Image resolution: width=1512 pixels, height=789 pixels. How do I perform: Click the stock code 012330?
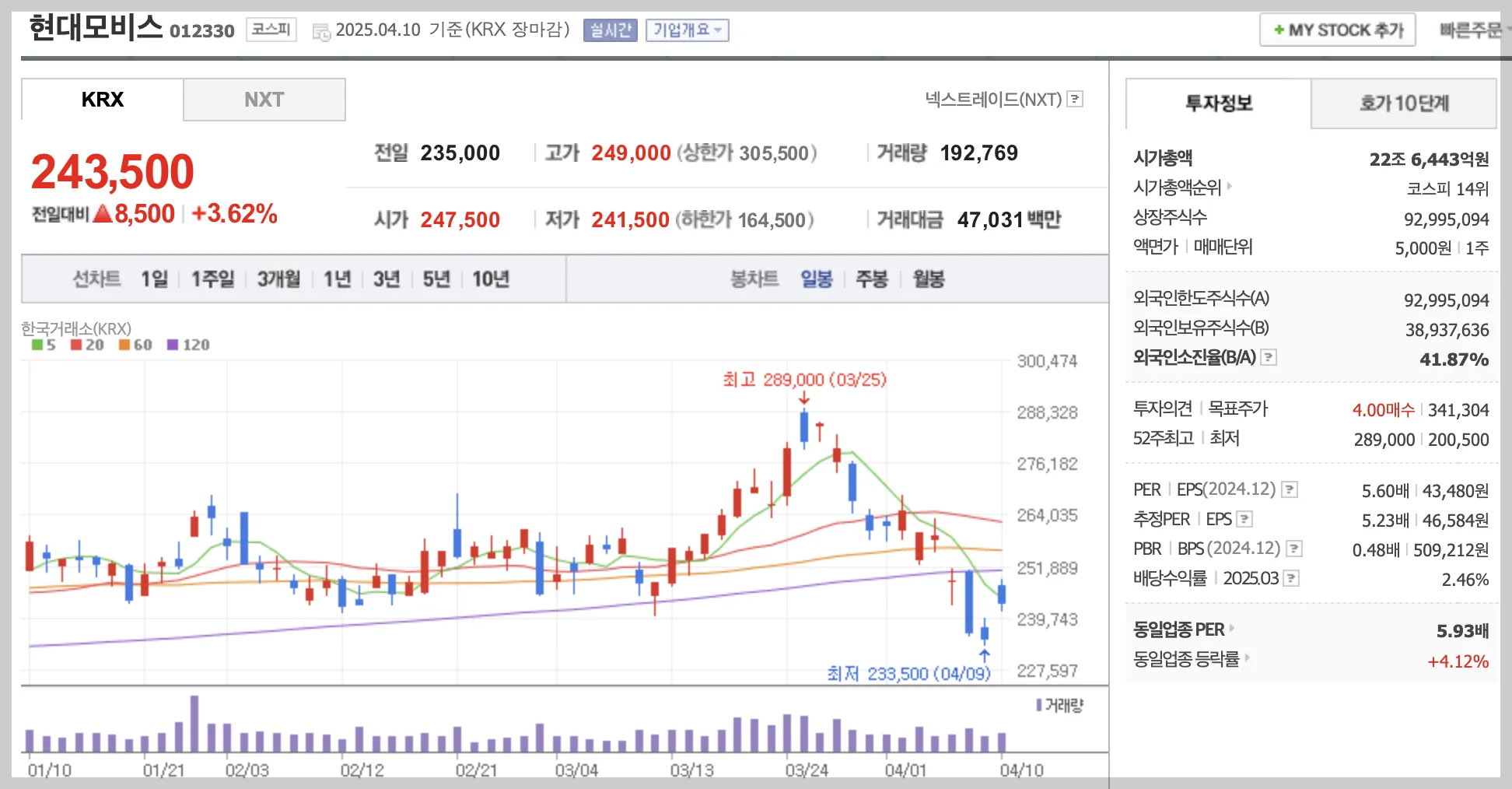202,30
